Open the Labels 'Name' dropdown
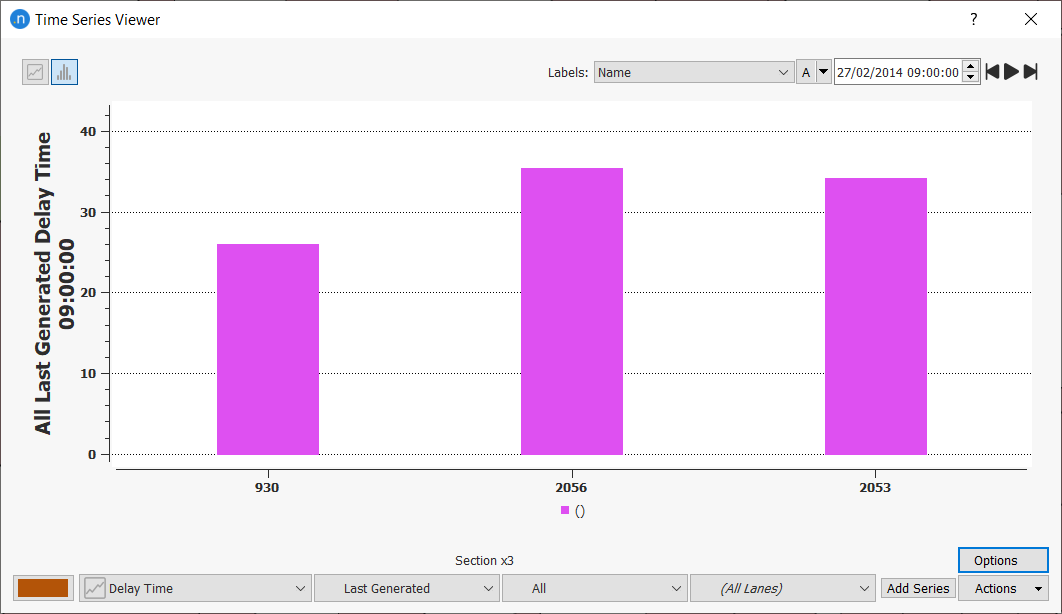The height and width of the screenshot is (614, 1062). 693,72
